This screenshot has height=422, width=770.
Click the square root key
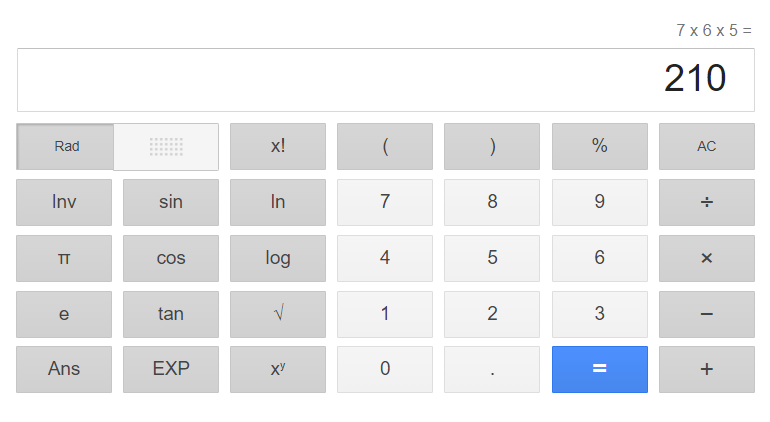[x=278, y=314]
